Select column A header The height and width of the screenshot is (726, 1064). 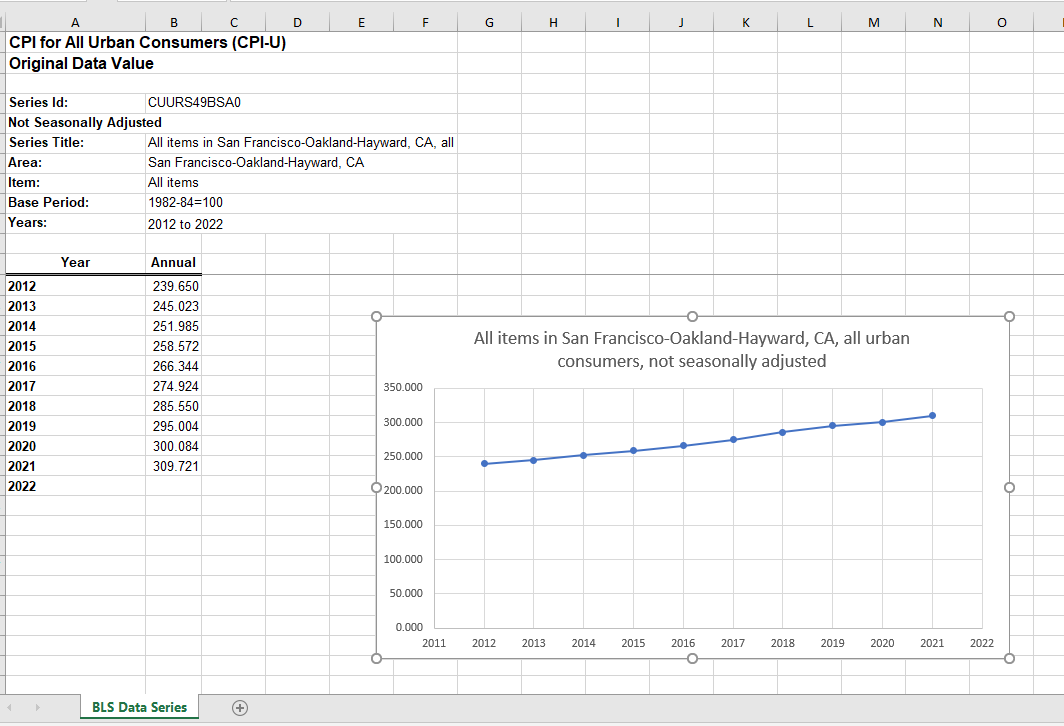pos(75,21)
